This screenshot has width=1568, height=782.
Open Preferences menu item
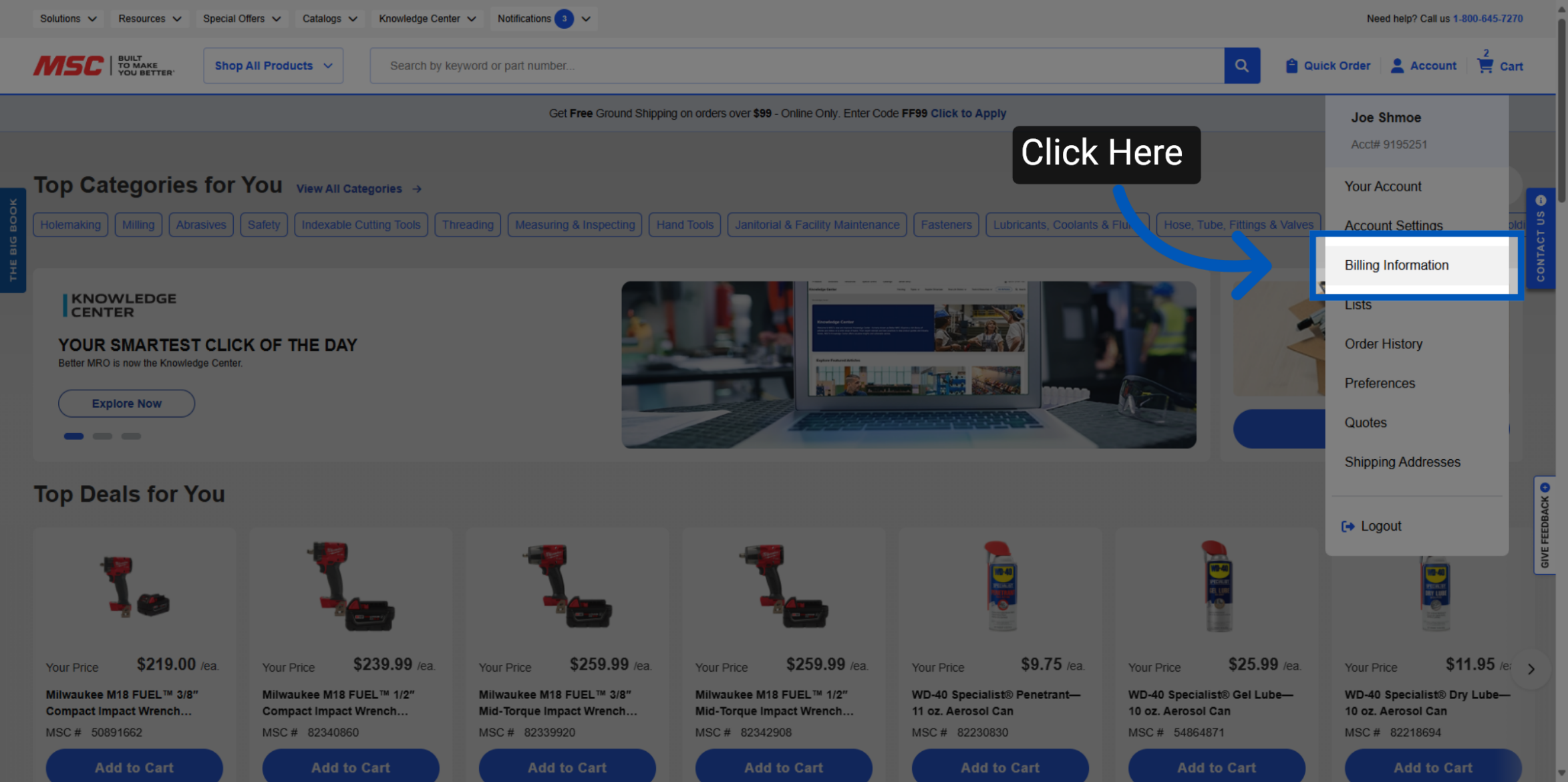(1416, 384)
